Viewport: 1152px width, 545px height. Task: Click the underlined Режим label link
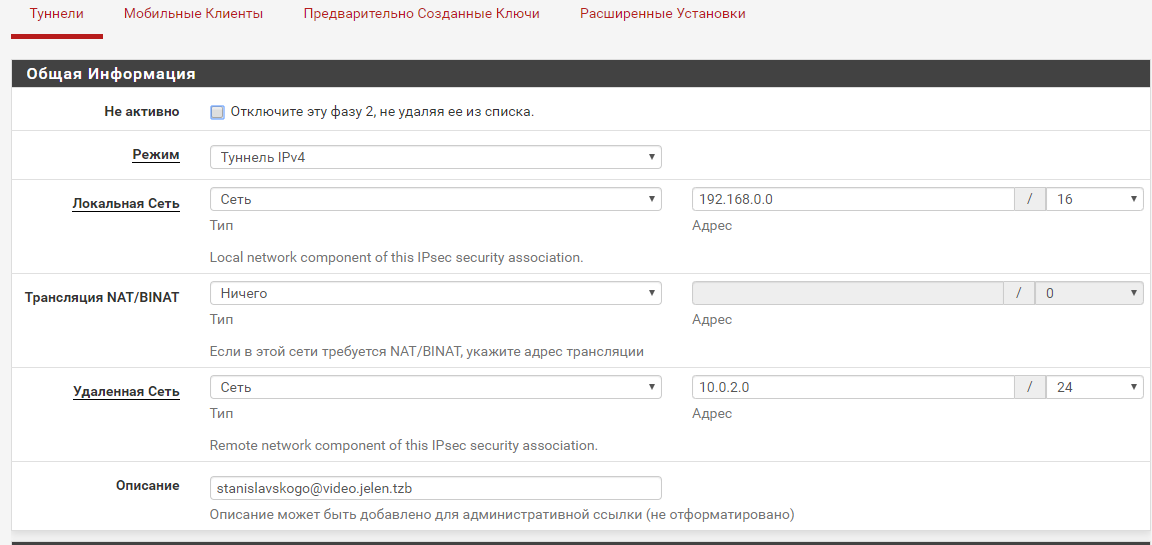tap(156, 156)
